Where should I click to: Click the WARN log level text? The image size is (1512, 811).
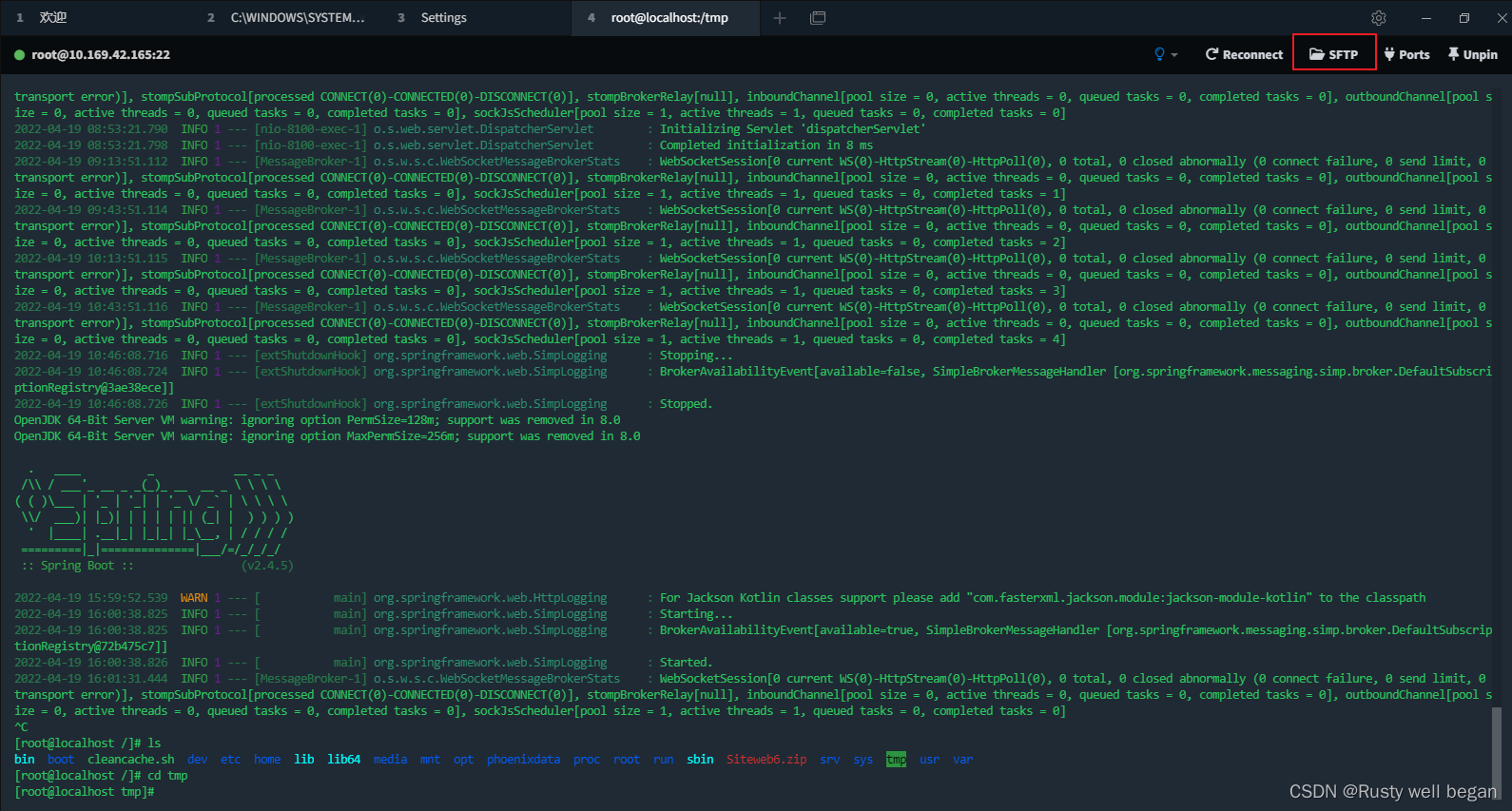(194, 598)
